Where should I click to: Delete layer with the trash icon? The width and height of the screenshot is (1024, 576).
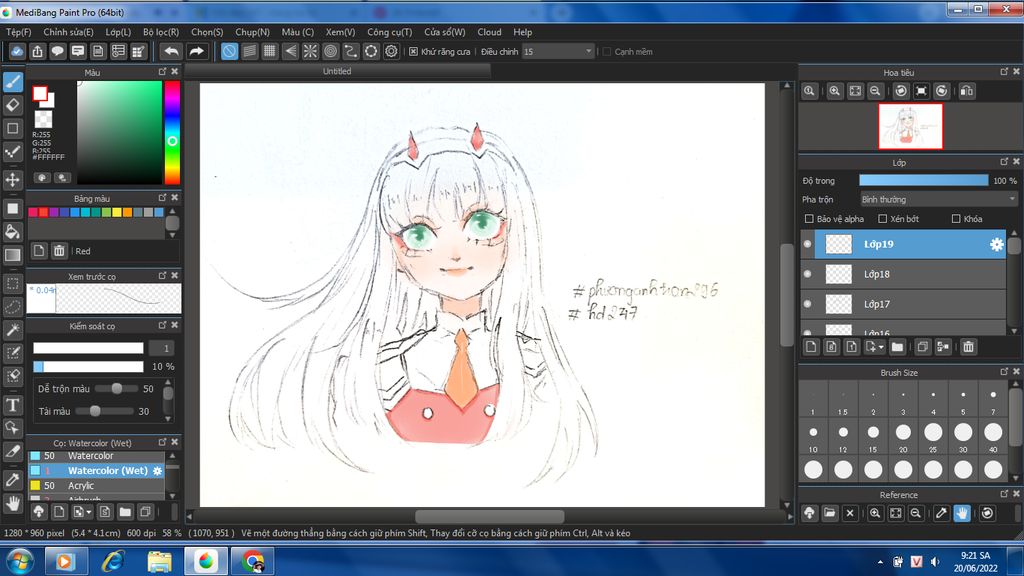968,347
